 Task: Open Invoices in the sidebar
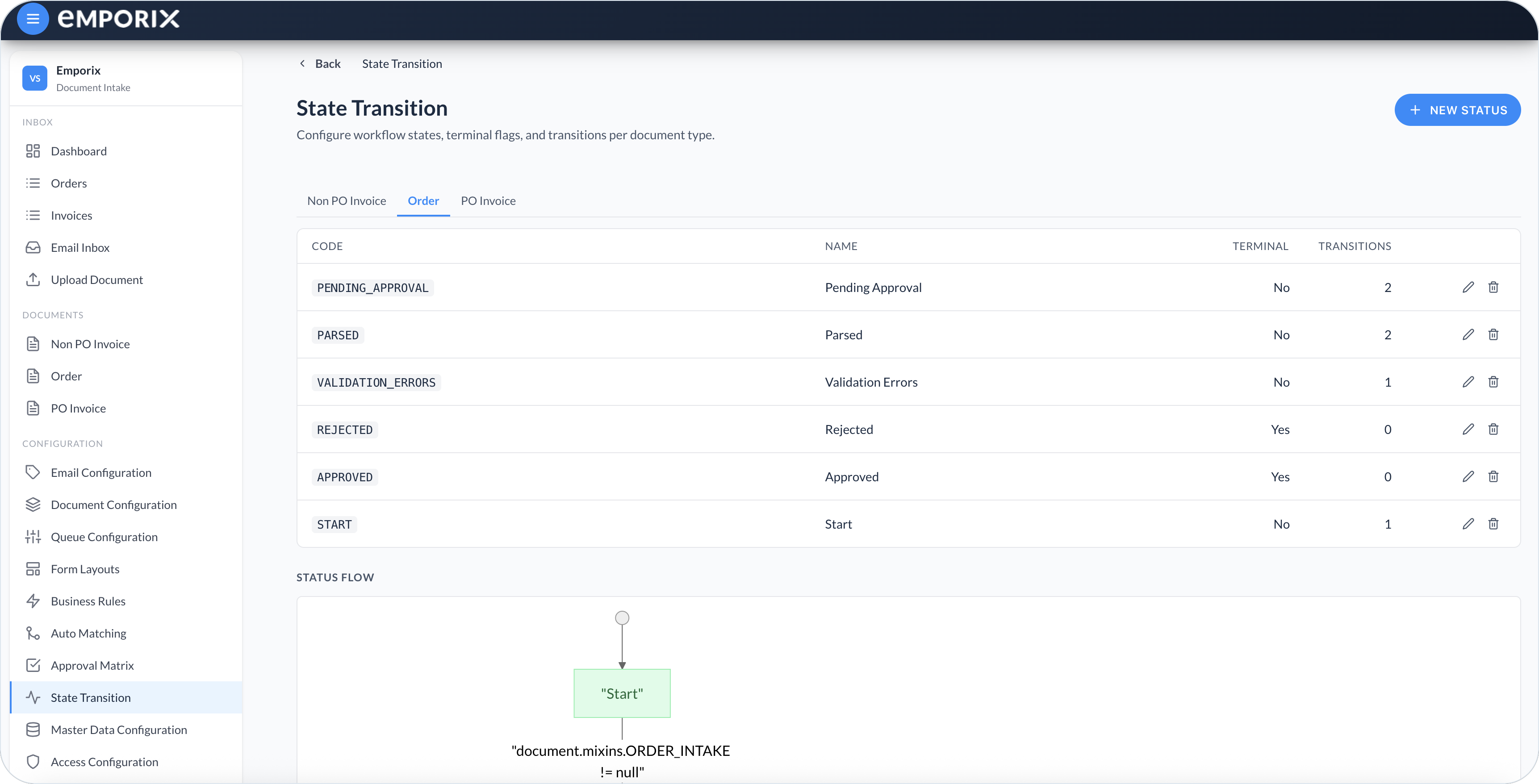pos(126,216)
